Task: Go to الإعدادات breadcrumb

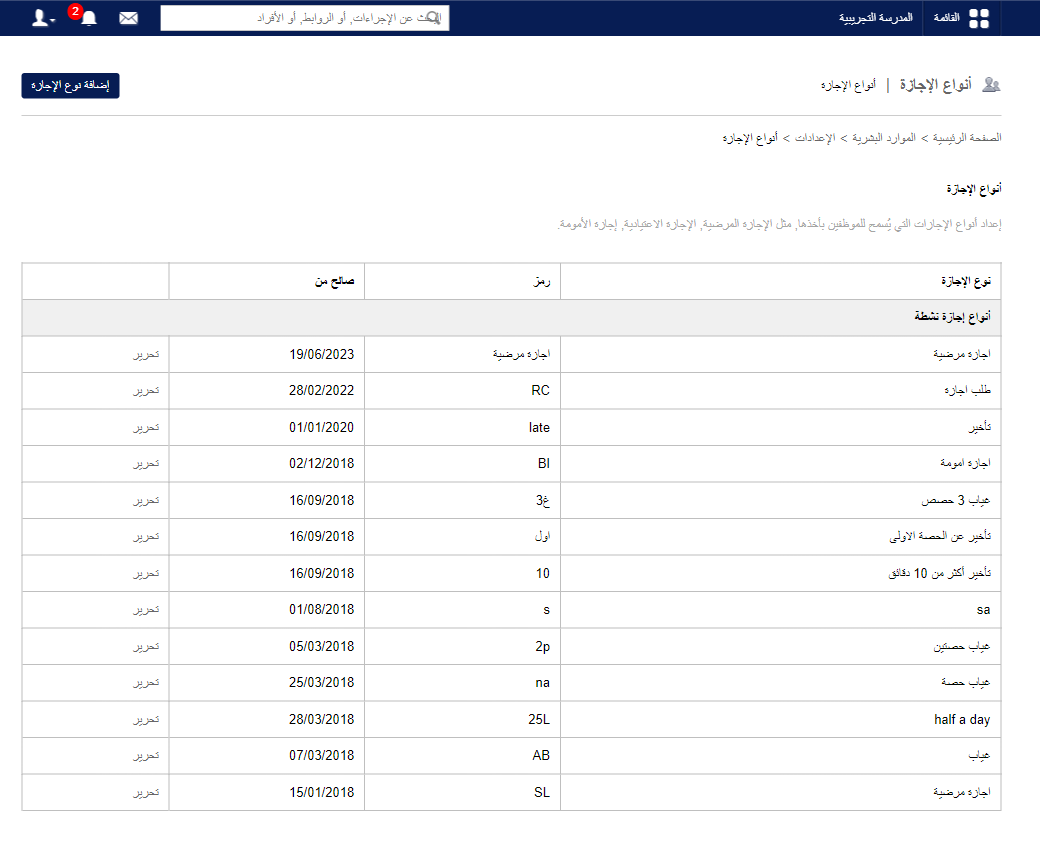Action: [x=815, y=138]
